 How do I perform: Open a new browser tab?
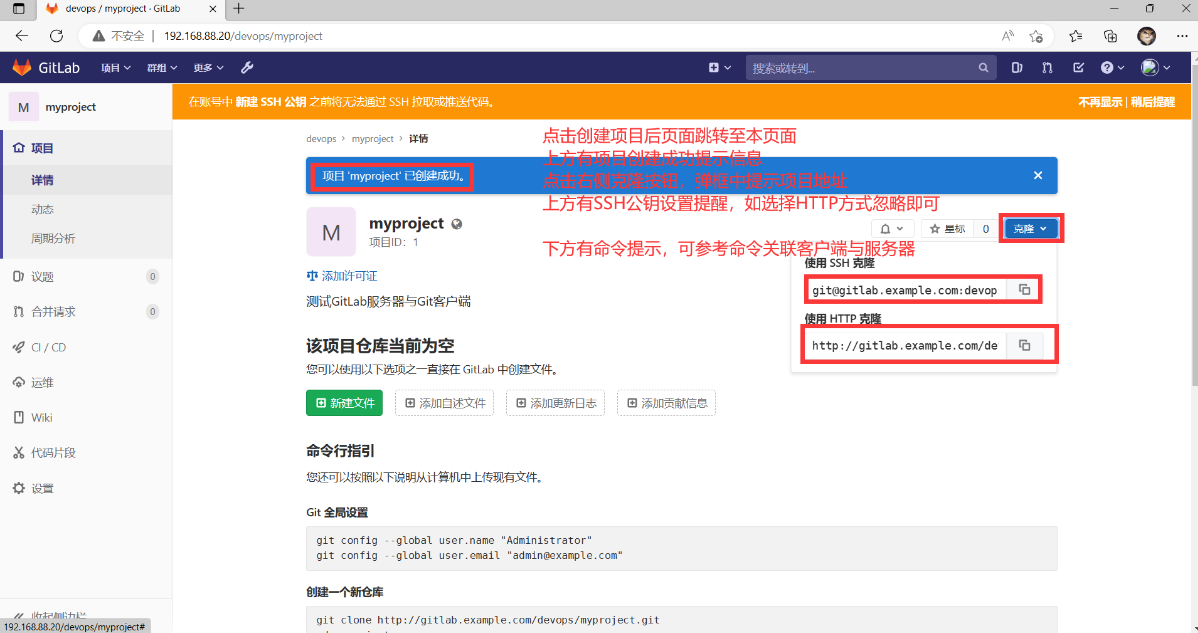tap(239, 8)
